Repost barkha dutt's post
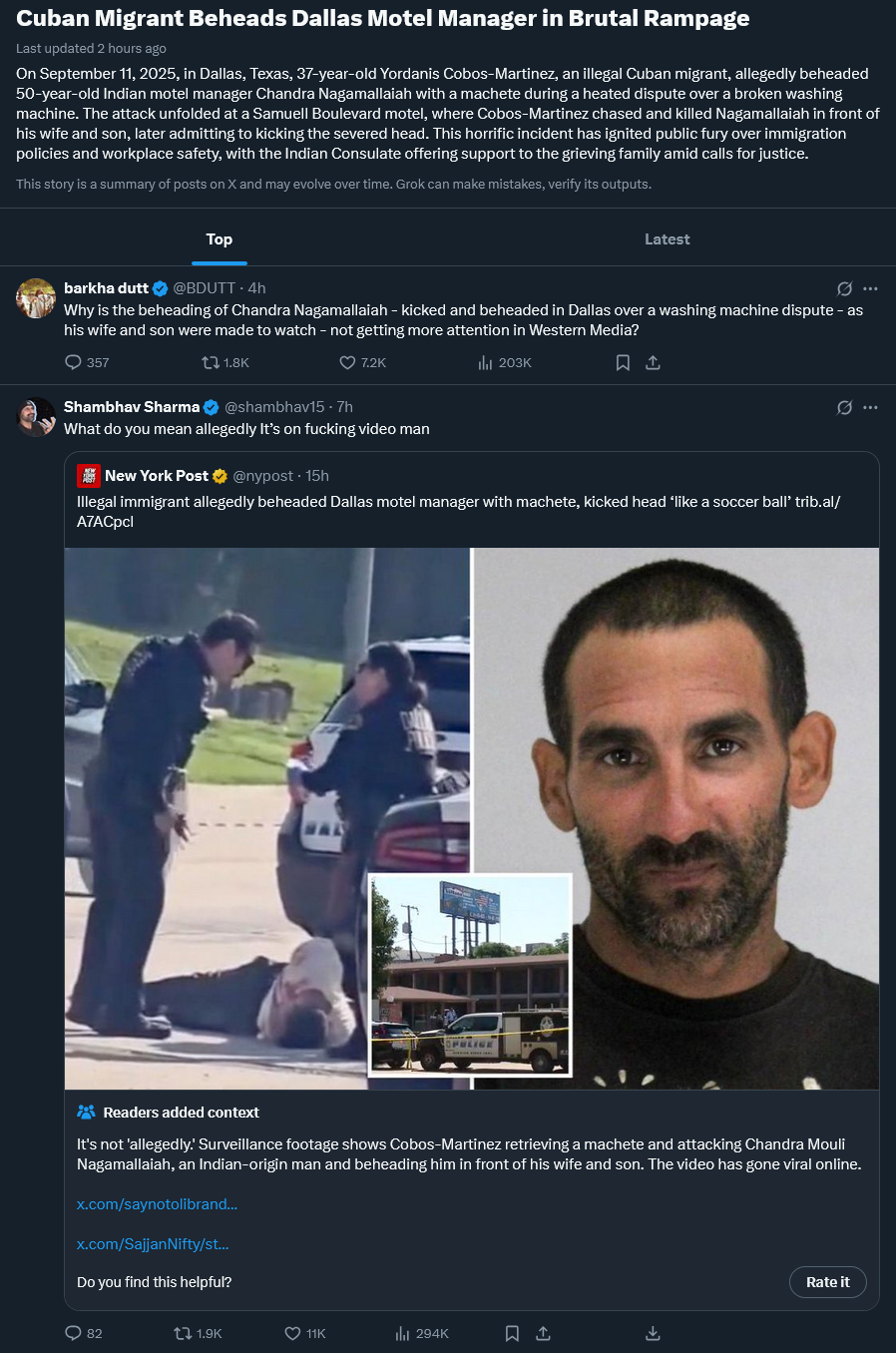 (x=211, y=362)
